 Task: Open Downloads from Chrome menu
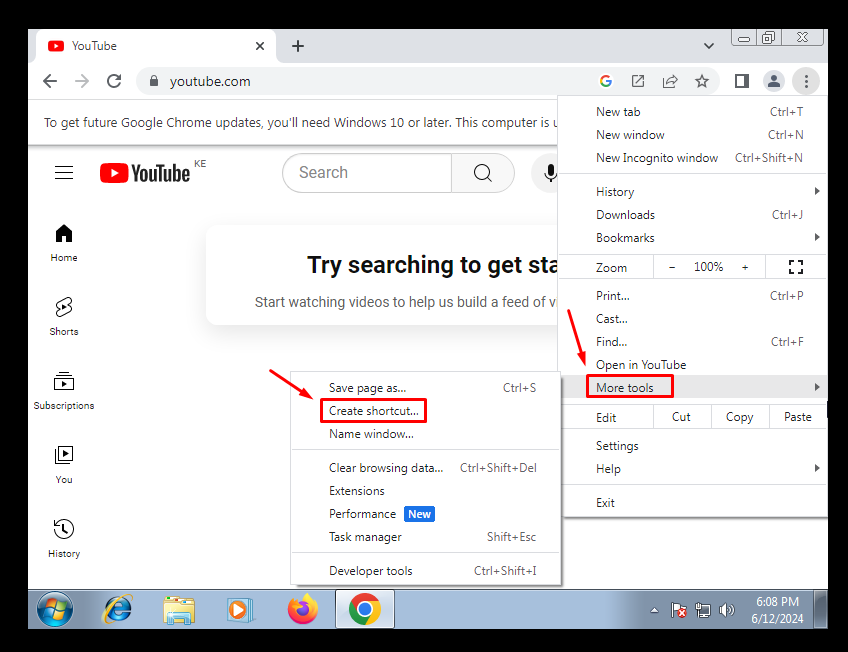point(693,215)
